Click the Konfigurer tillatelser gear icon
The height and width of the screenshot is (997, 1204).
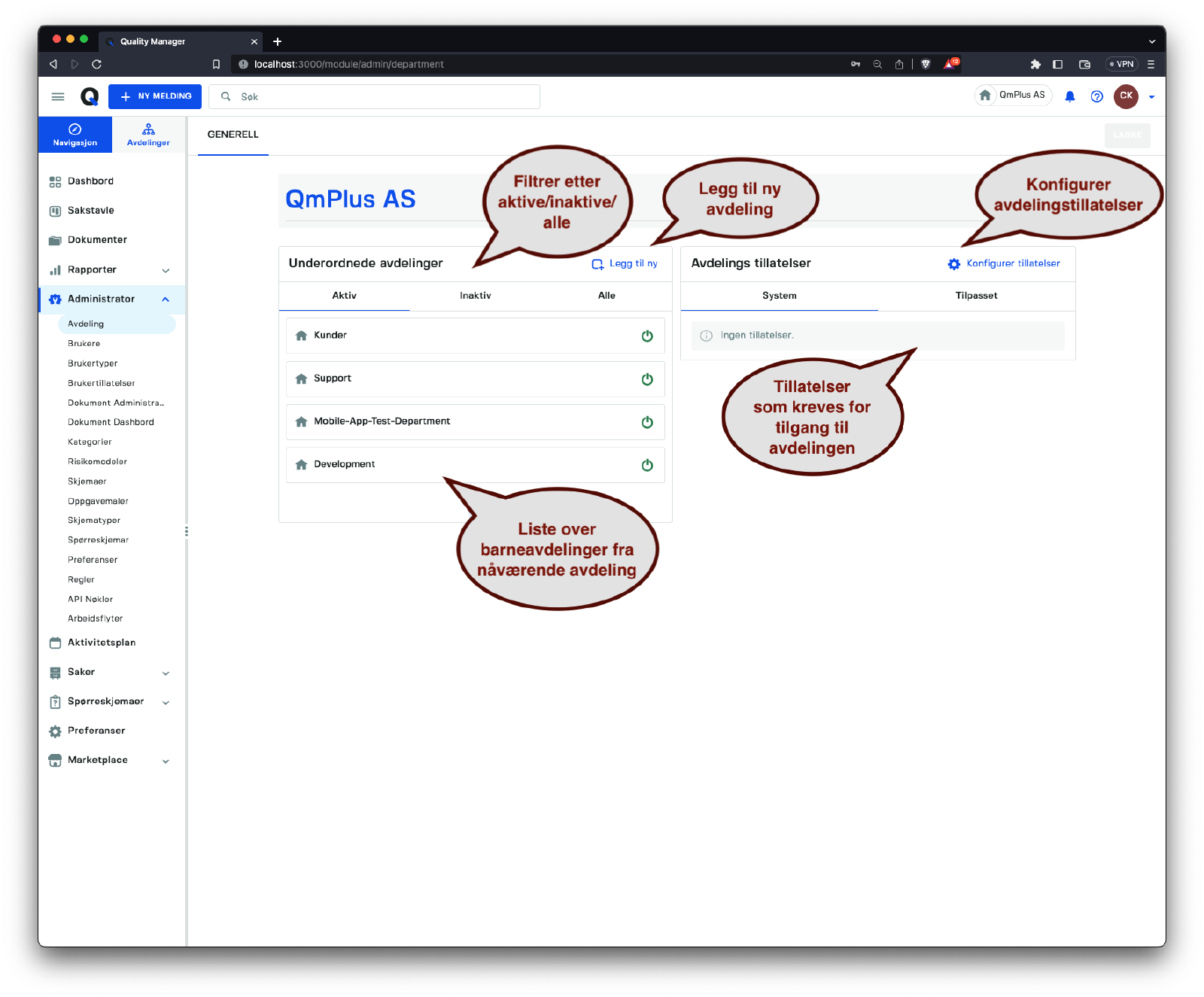coord(953,264)
